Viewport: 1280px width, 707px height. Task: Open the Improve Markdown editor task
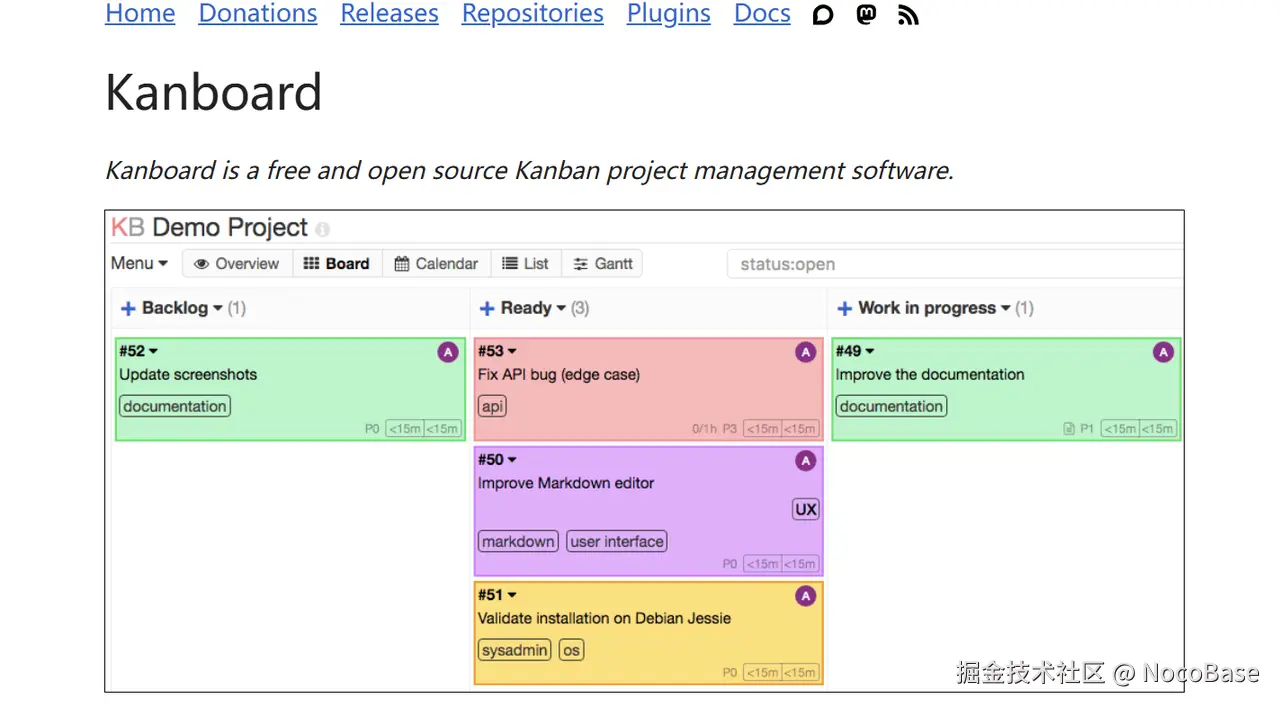click(566, 483)
